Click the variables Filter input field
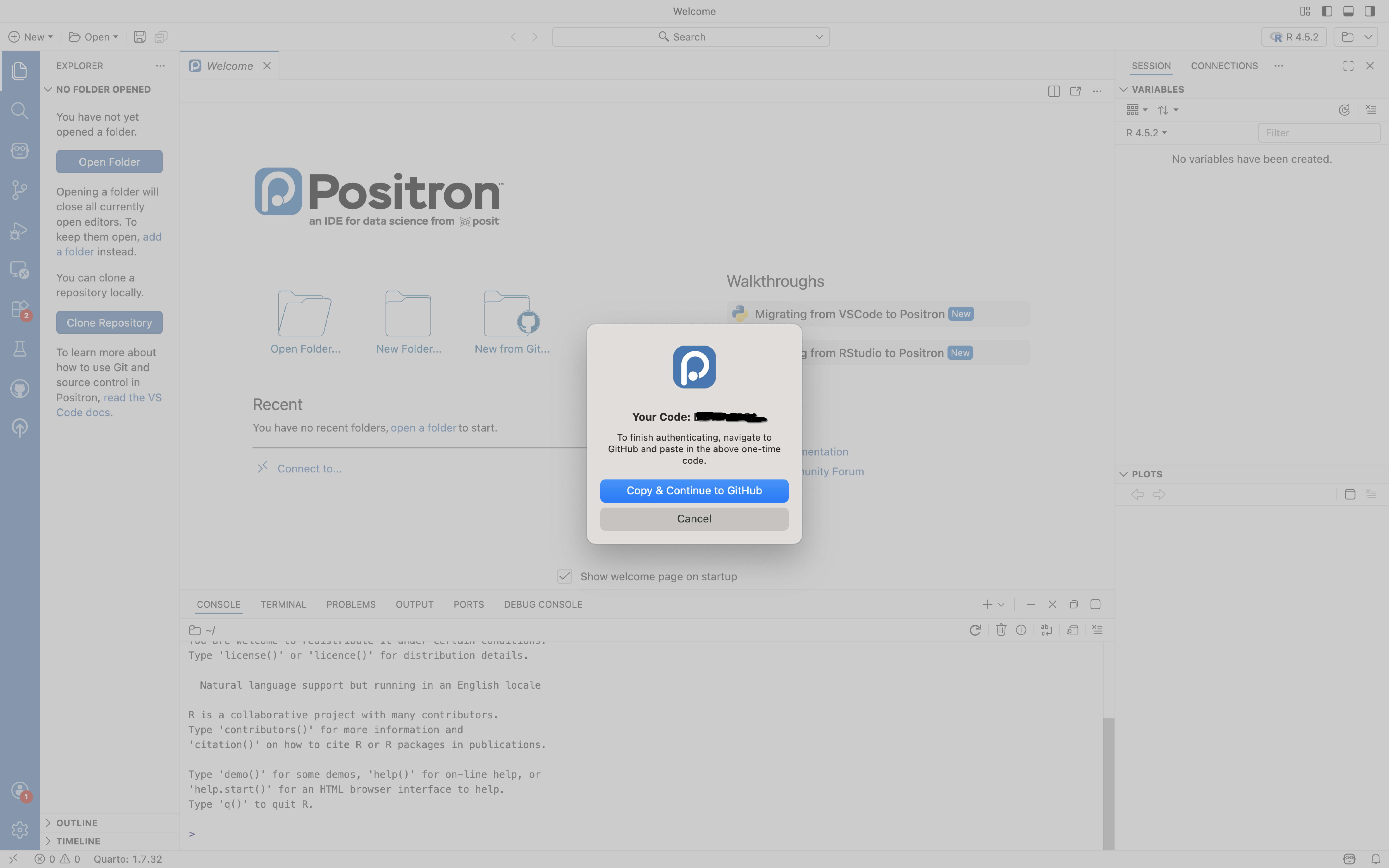Screen dimensions: 1389x868 1318,133
